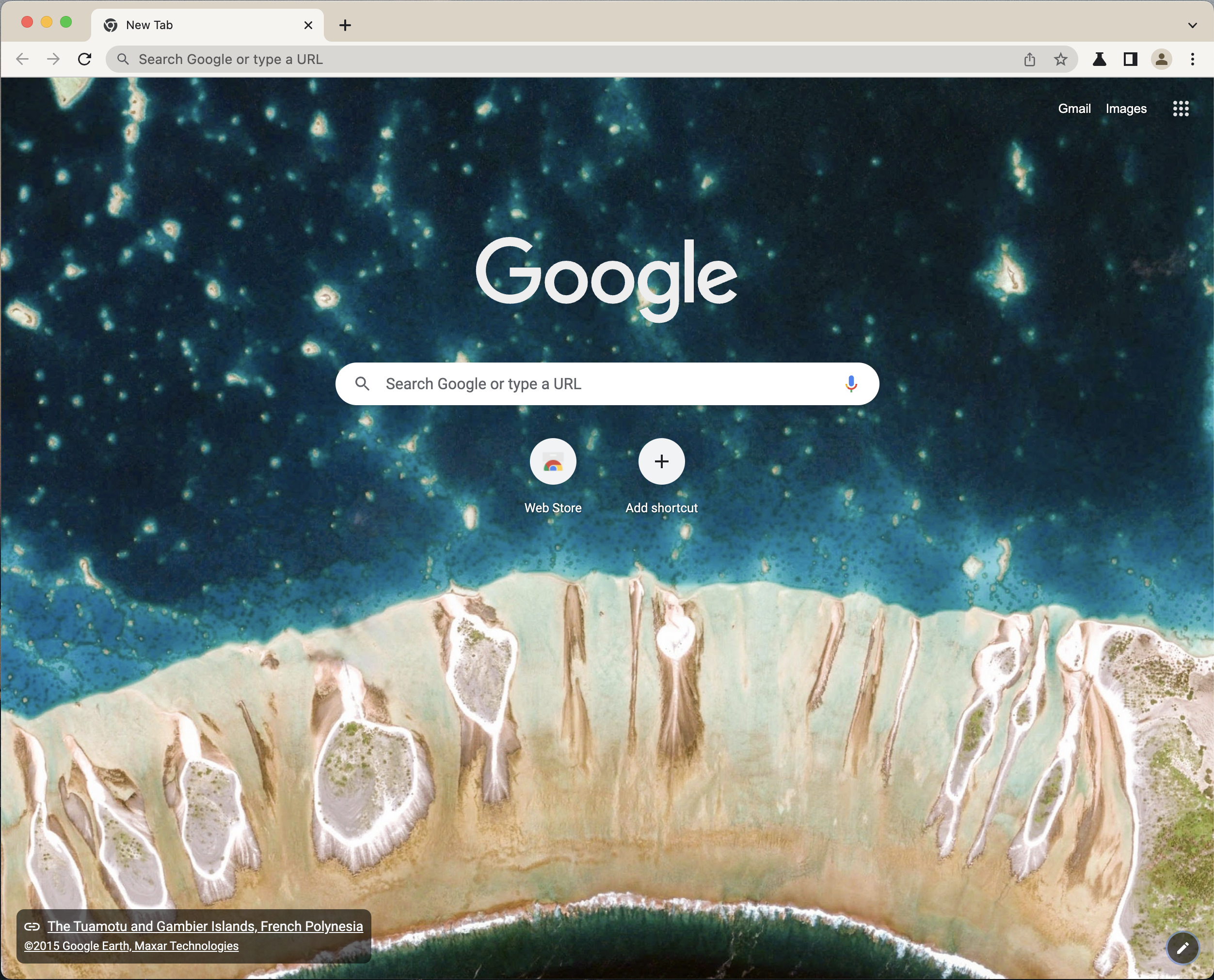Open the Google apps grid

tap(1180, 109)
